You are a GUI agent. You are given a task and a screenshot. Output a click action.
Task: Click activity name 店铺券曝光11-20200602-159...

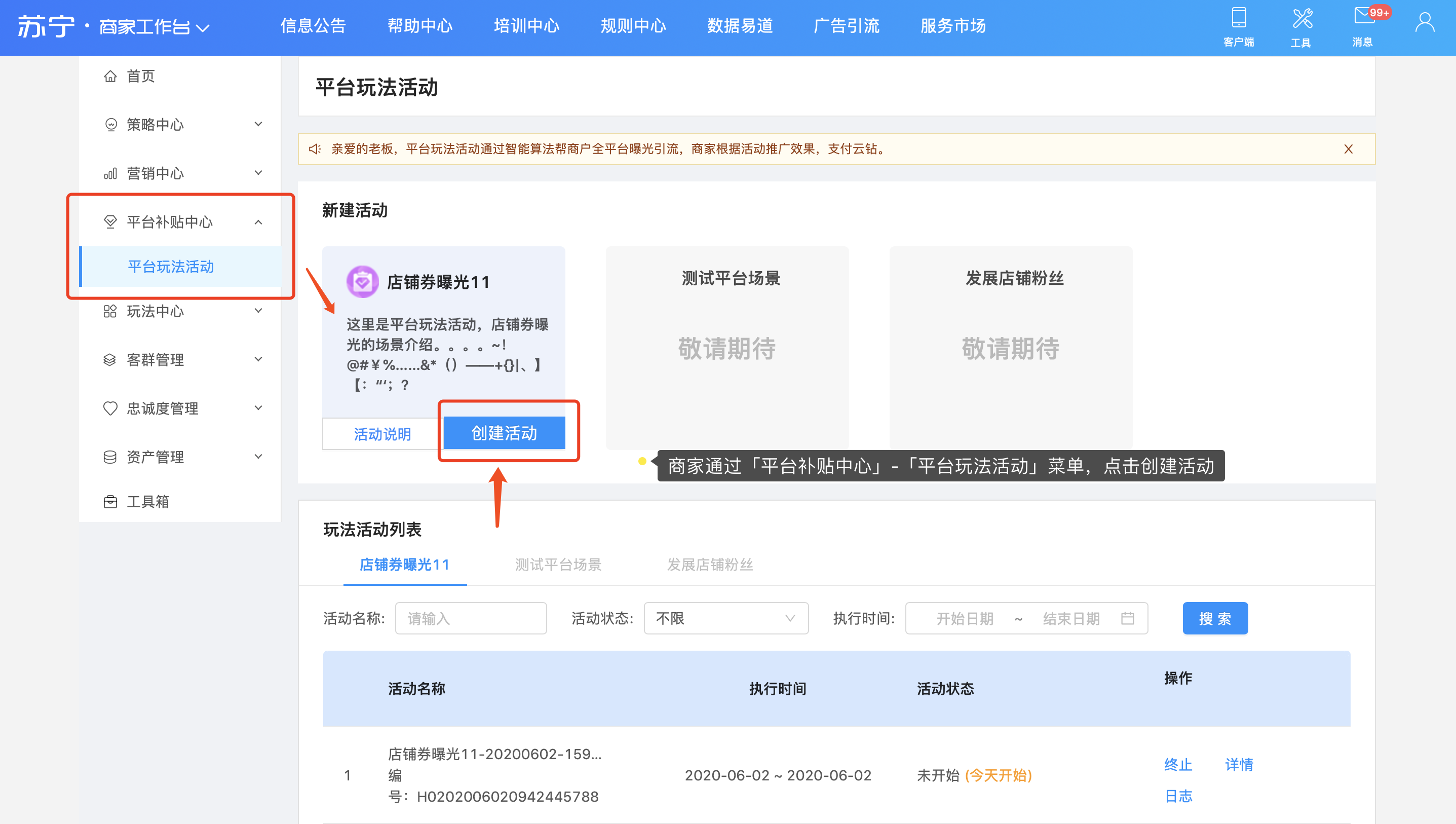click(x=495, y=755)
